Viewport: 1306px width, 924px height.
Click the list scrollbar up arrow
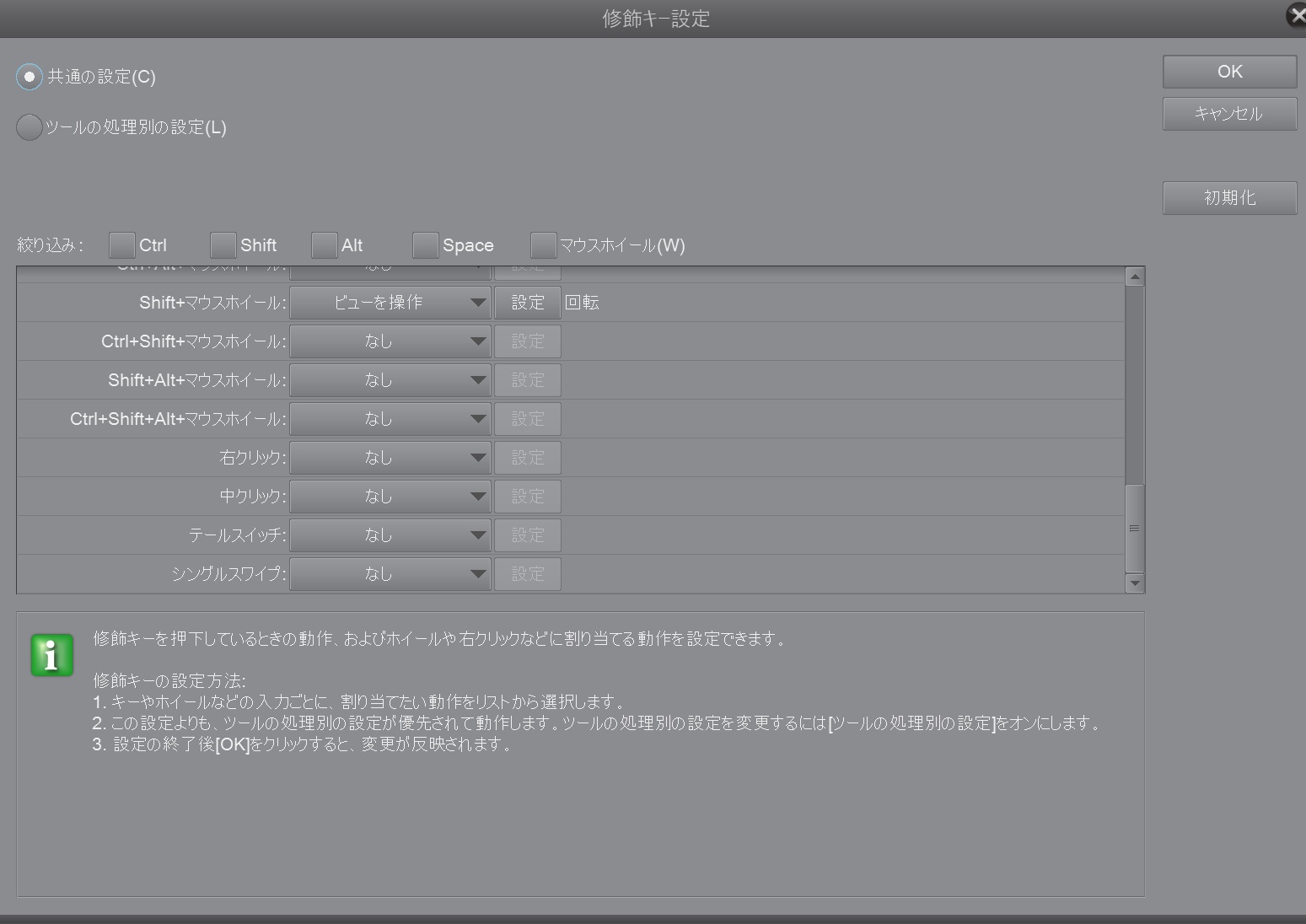tap(1135, 277)
